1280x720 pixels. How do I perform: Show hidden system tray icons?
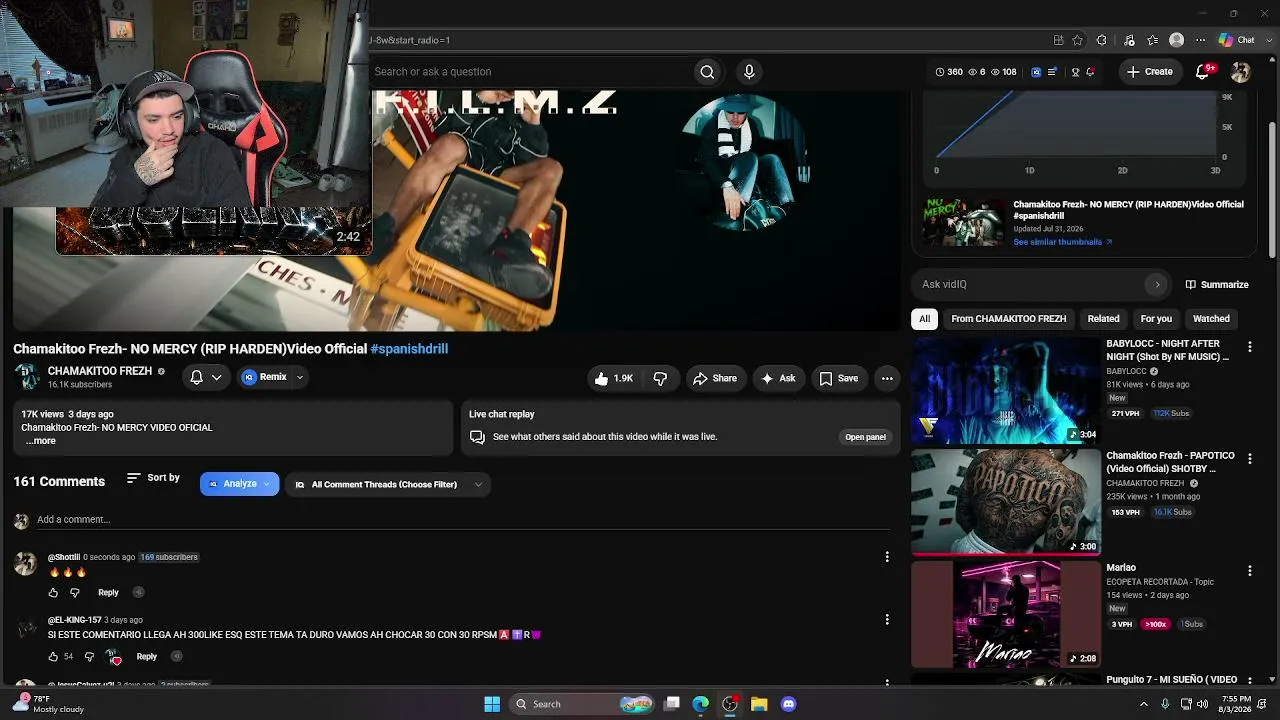1144,704
